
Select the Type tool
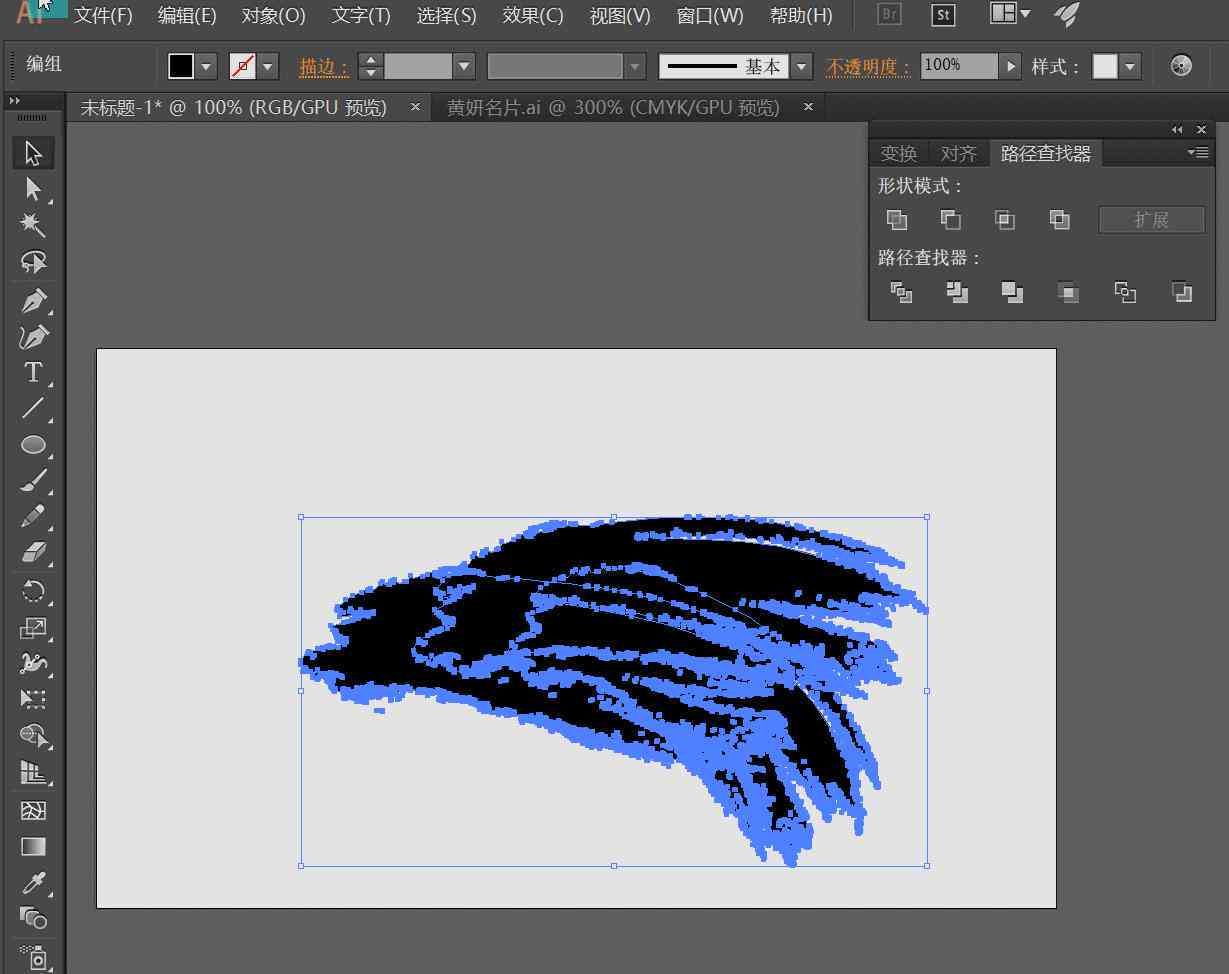coord(33,372)
